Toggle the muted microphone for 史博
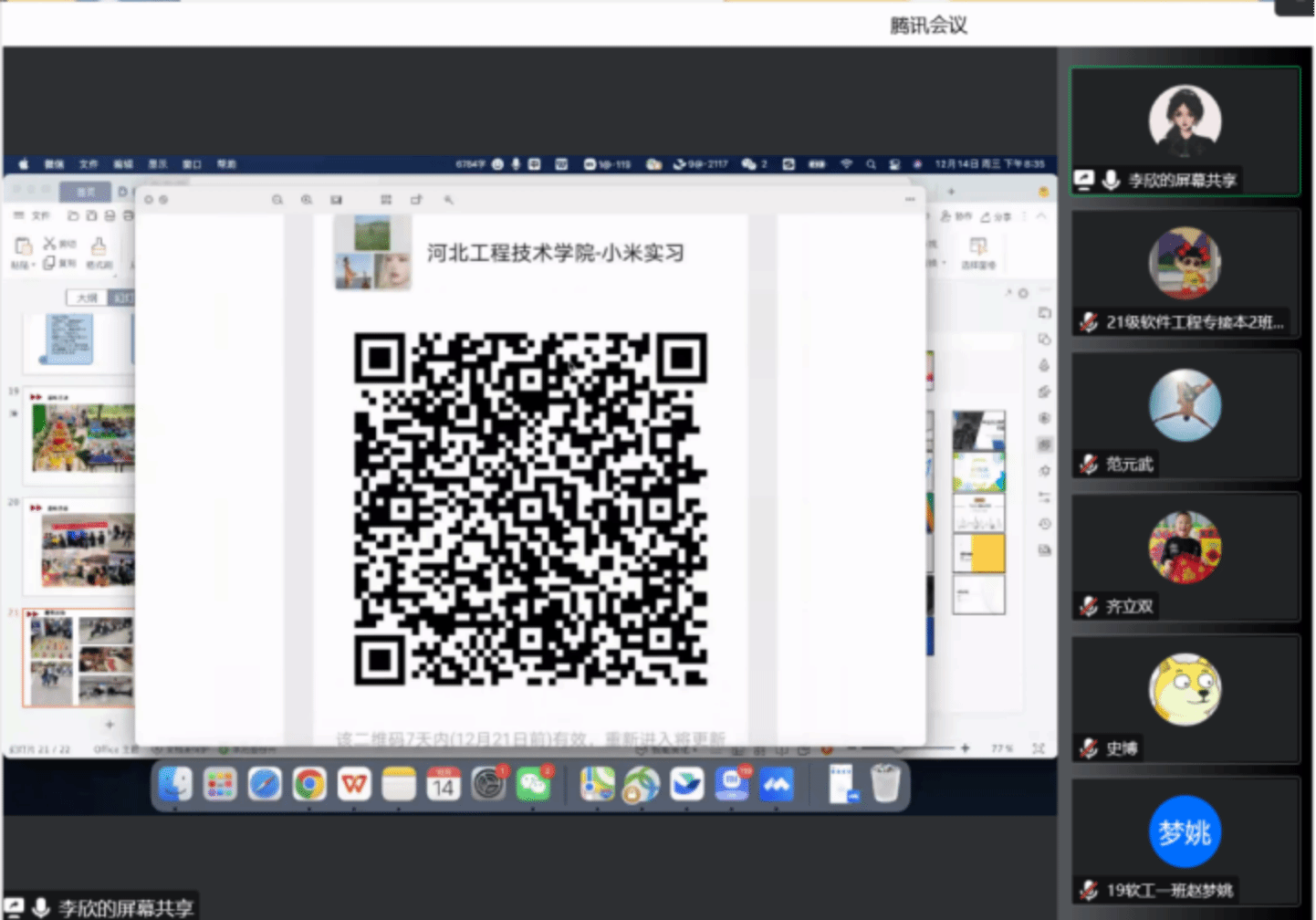Image resolution: width=1316 pixels, height=920 pixels. click(x=1089, y=749)
